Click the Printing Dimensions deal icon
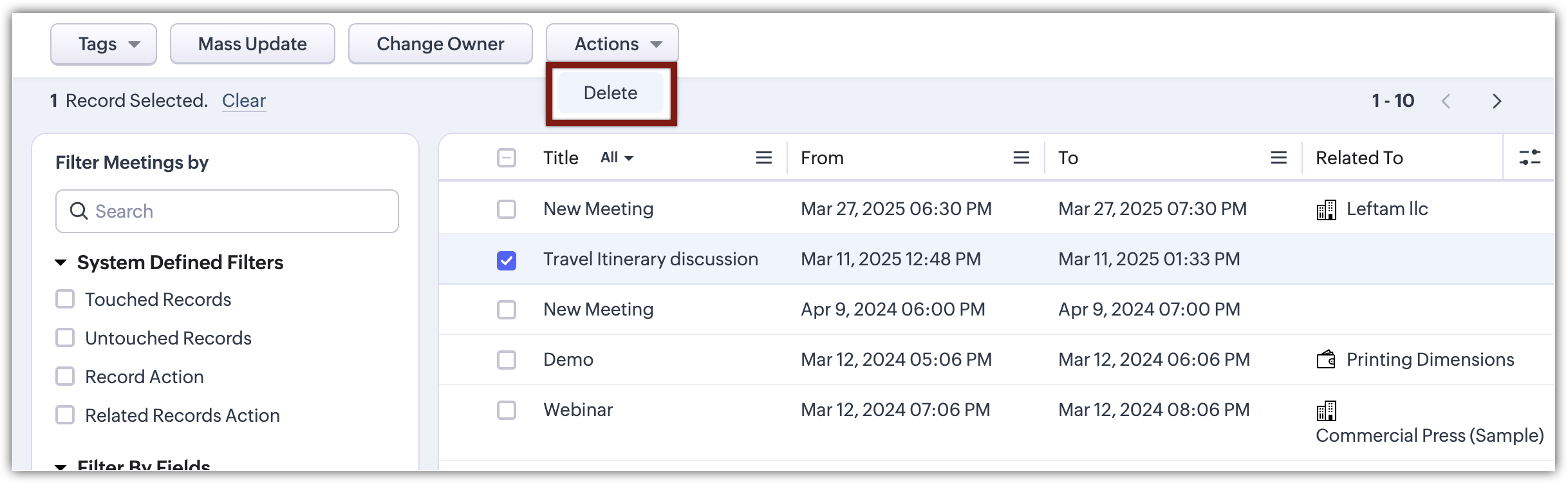The height and width of the screenshot is (483, 1568). (x=1326, y=359)
